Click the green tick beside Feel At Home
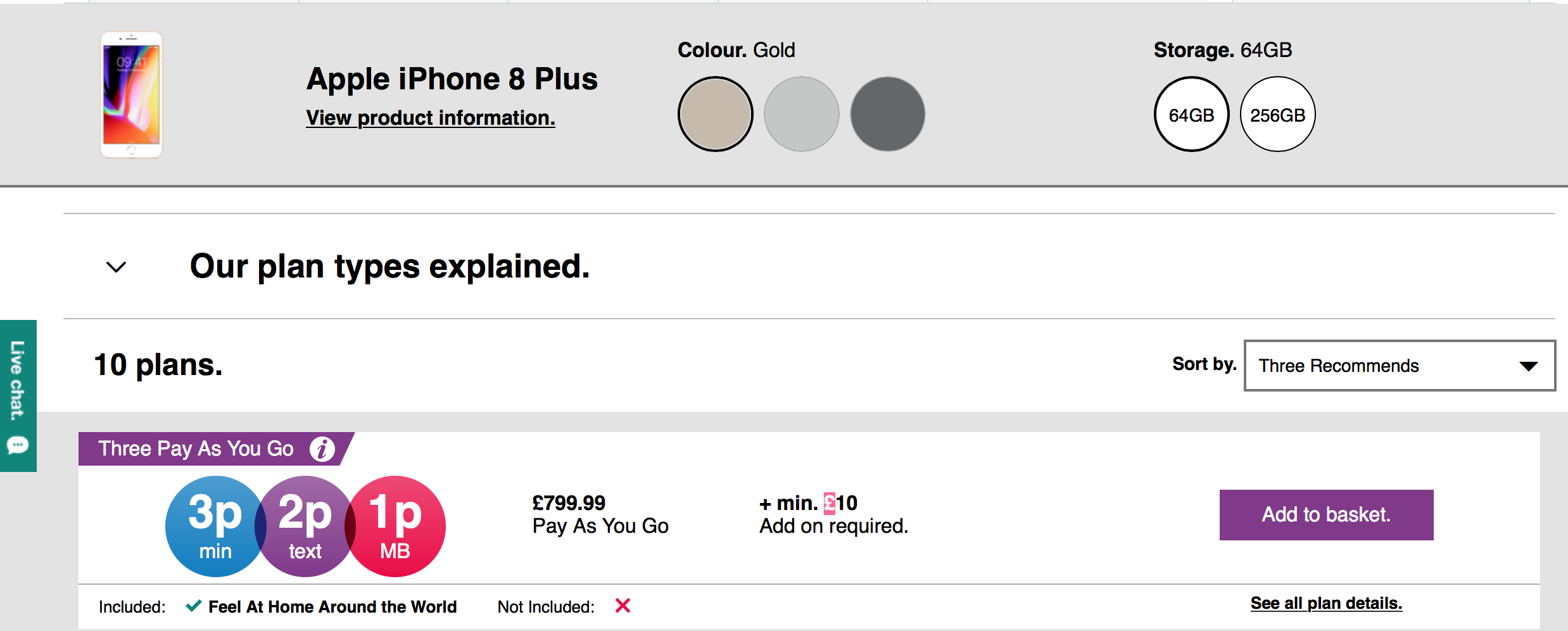Image resolution: width=1568 pixels, height=631 pixels. click(193, 606)
